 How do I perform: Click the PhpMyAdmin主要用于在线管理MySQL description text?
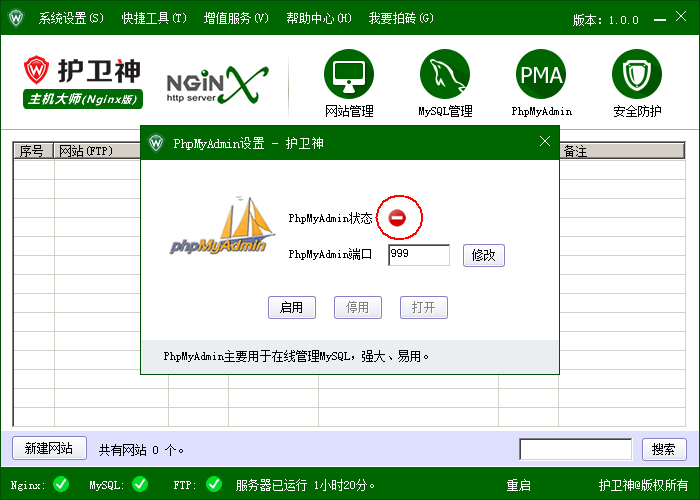pyautogui.click(x=296, y=356)
